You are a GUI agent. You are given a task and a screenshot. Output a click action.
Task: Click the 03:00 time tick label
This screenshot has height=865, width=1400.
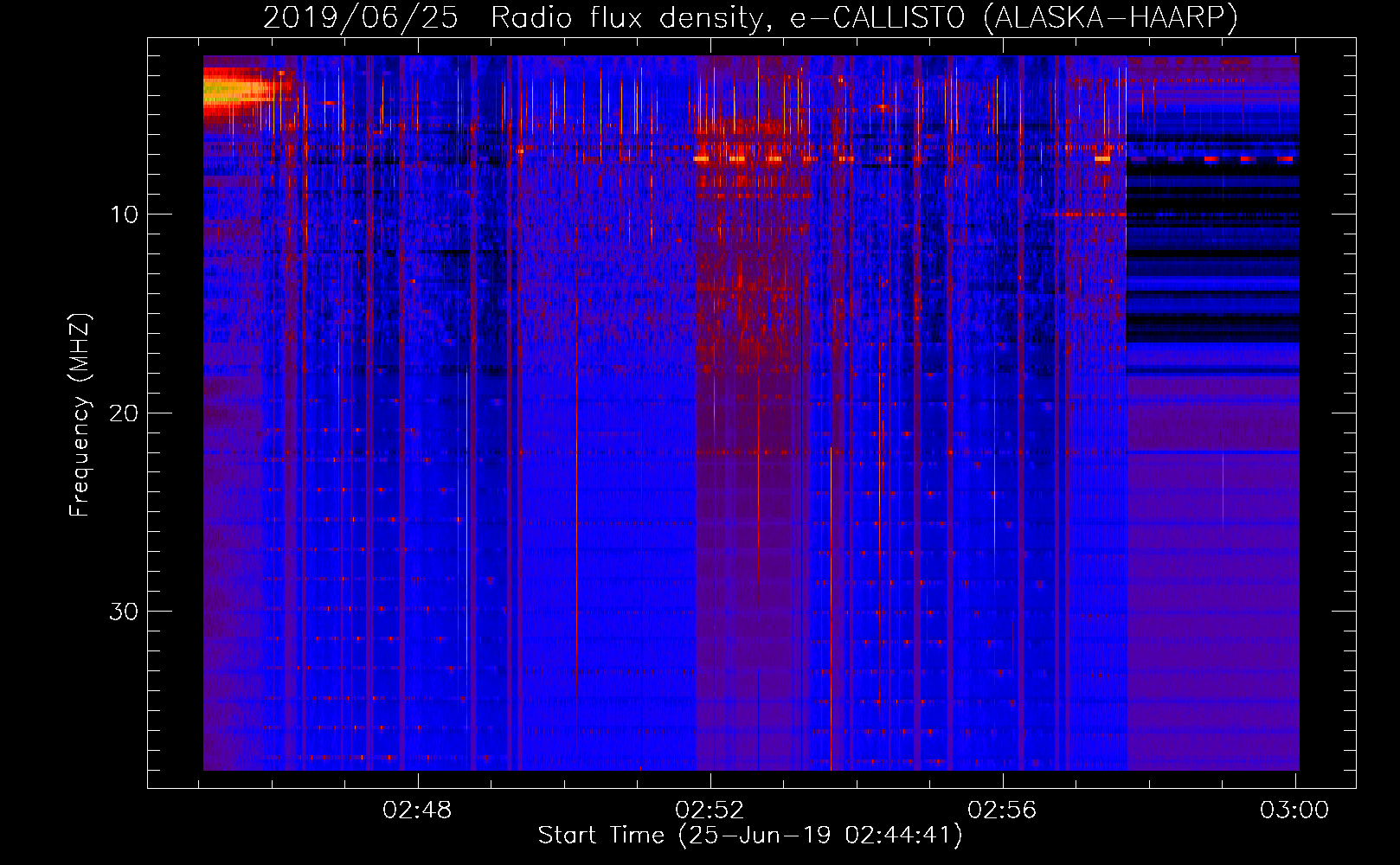pos(1294,810)
